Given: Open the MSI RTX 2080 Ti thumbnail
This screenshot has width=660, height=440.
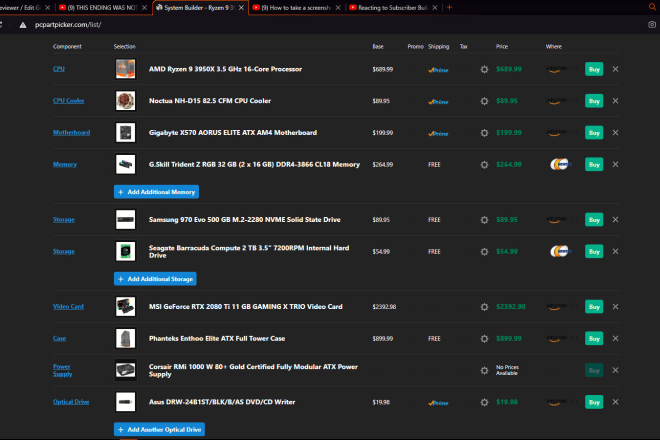Looking at the screenshot, I should pos(125,307).
